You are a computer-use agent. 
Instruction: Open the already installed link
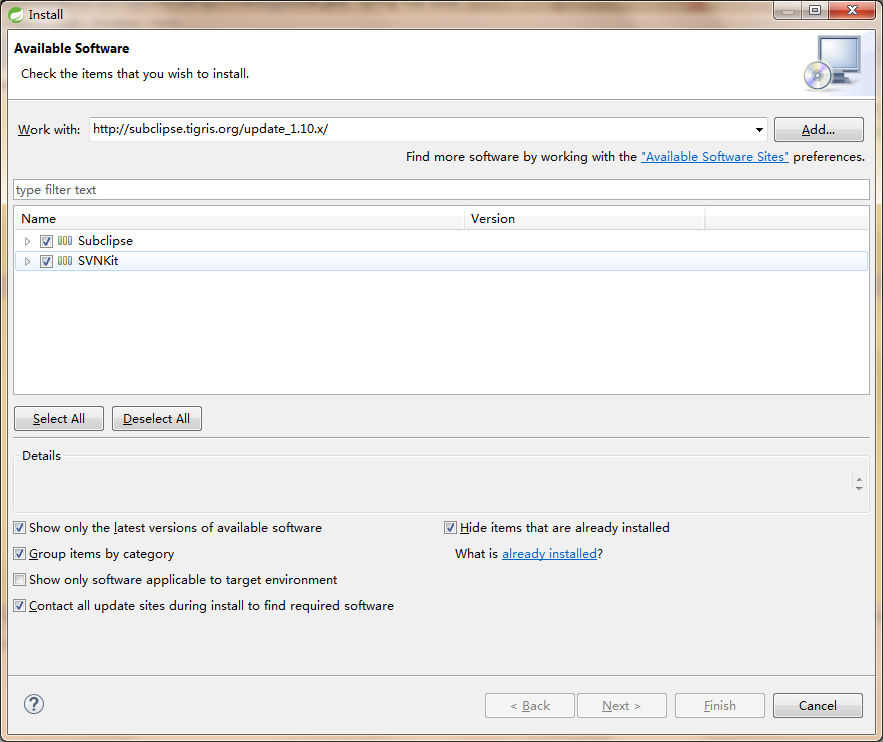(x=549, y=553)
